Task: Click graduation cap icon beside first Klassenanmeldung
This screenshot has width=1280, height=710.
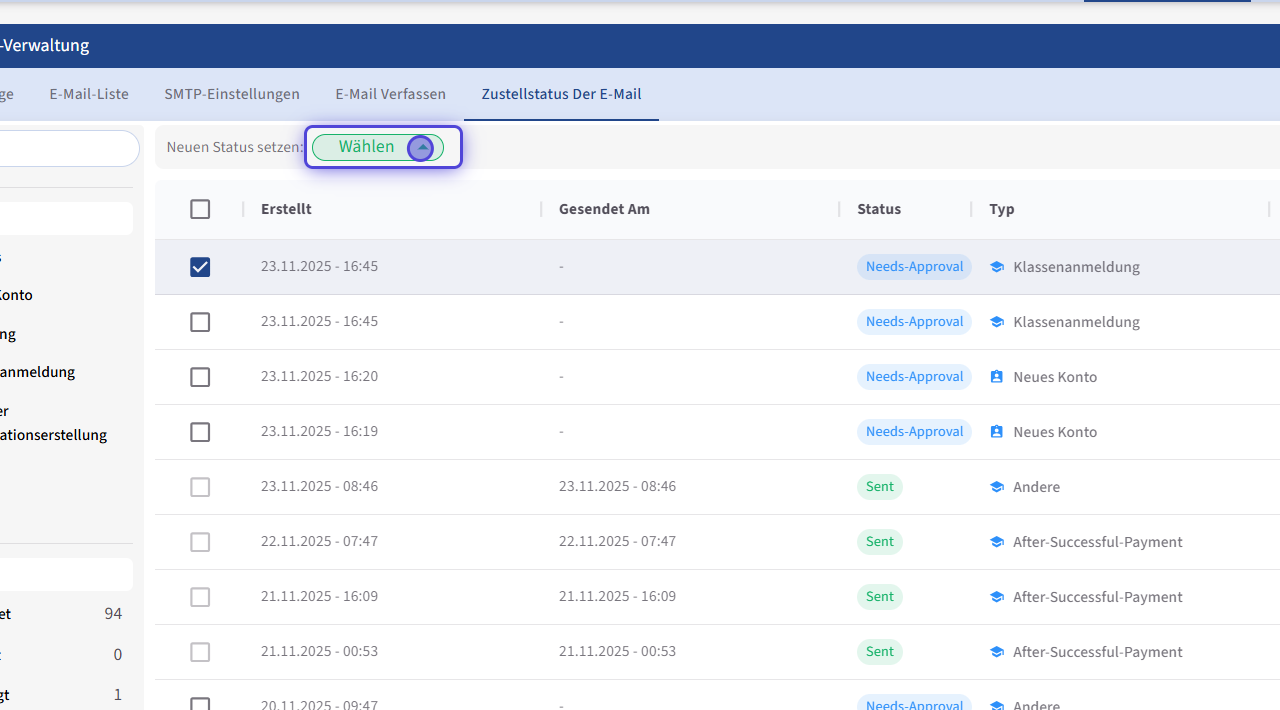Action: 996,267
